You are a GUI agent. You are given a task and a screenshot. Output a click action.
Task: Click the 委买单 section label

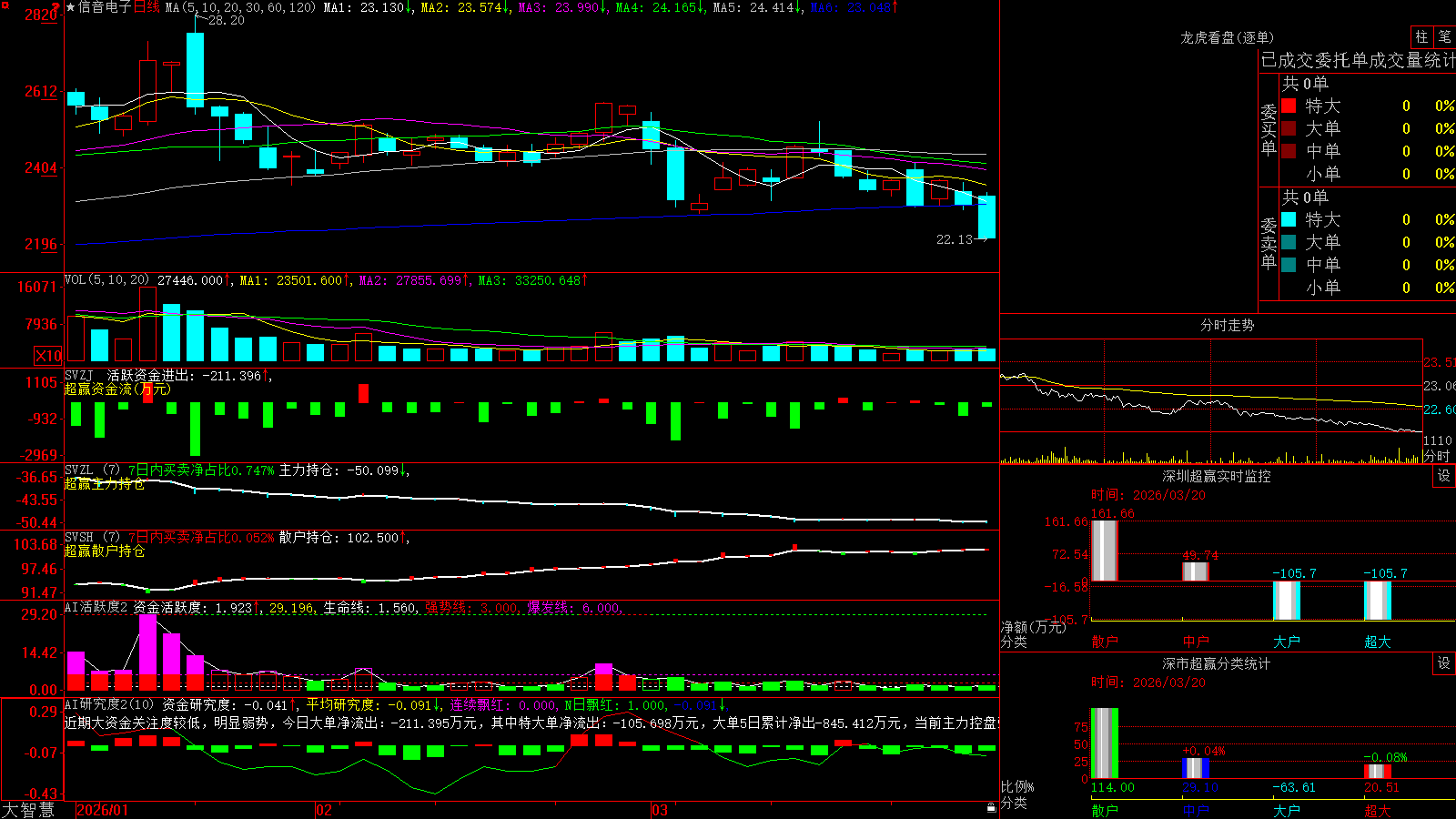click(x=1269, y=129)
